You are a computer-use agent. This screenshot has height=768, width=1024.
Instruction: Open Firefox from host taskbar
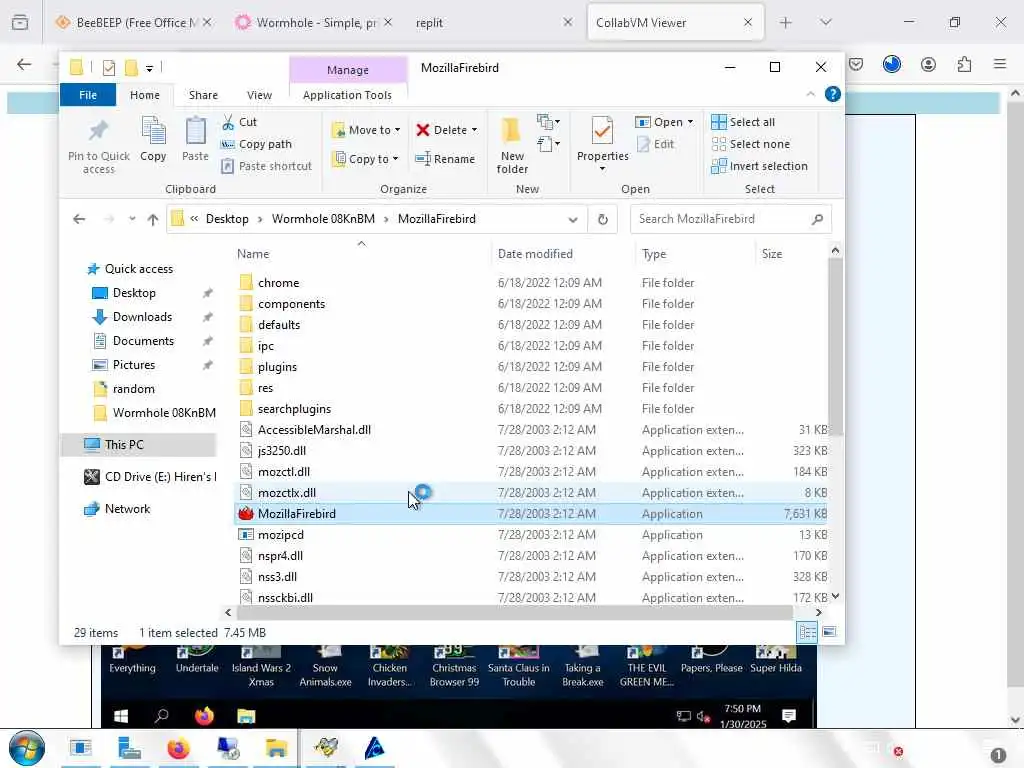(178, 748)
